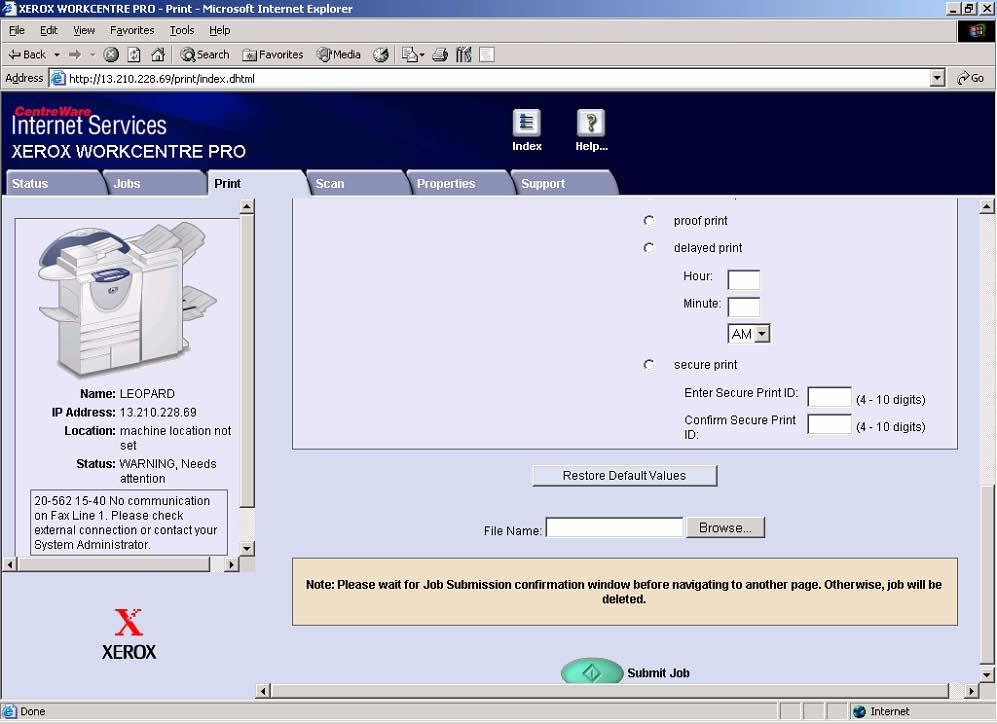Open the Tools menu

[x=182, y=30]
